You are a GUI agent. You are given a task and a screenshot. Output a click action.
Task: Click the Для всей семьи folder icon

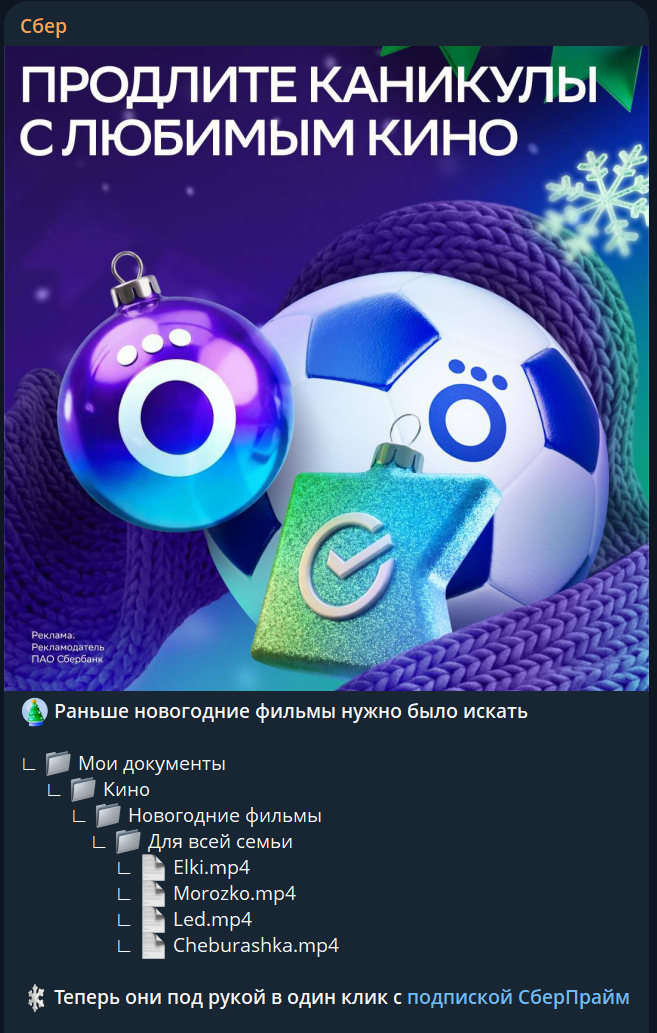[128, 841]
